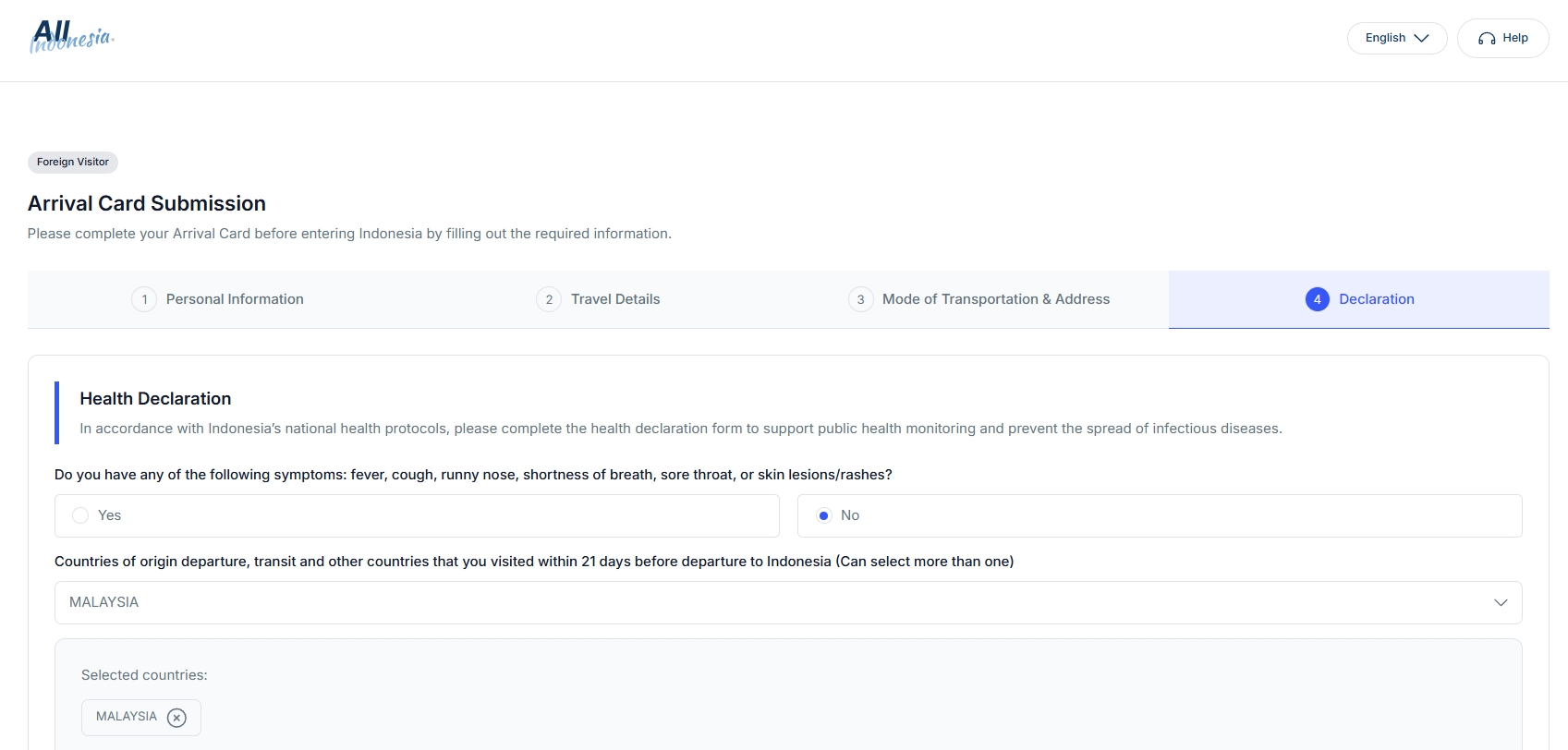Click the Help button
This screenshot has width=1568, height=750.
1502,38
